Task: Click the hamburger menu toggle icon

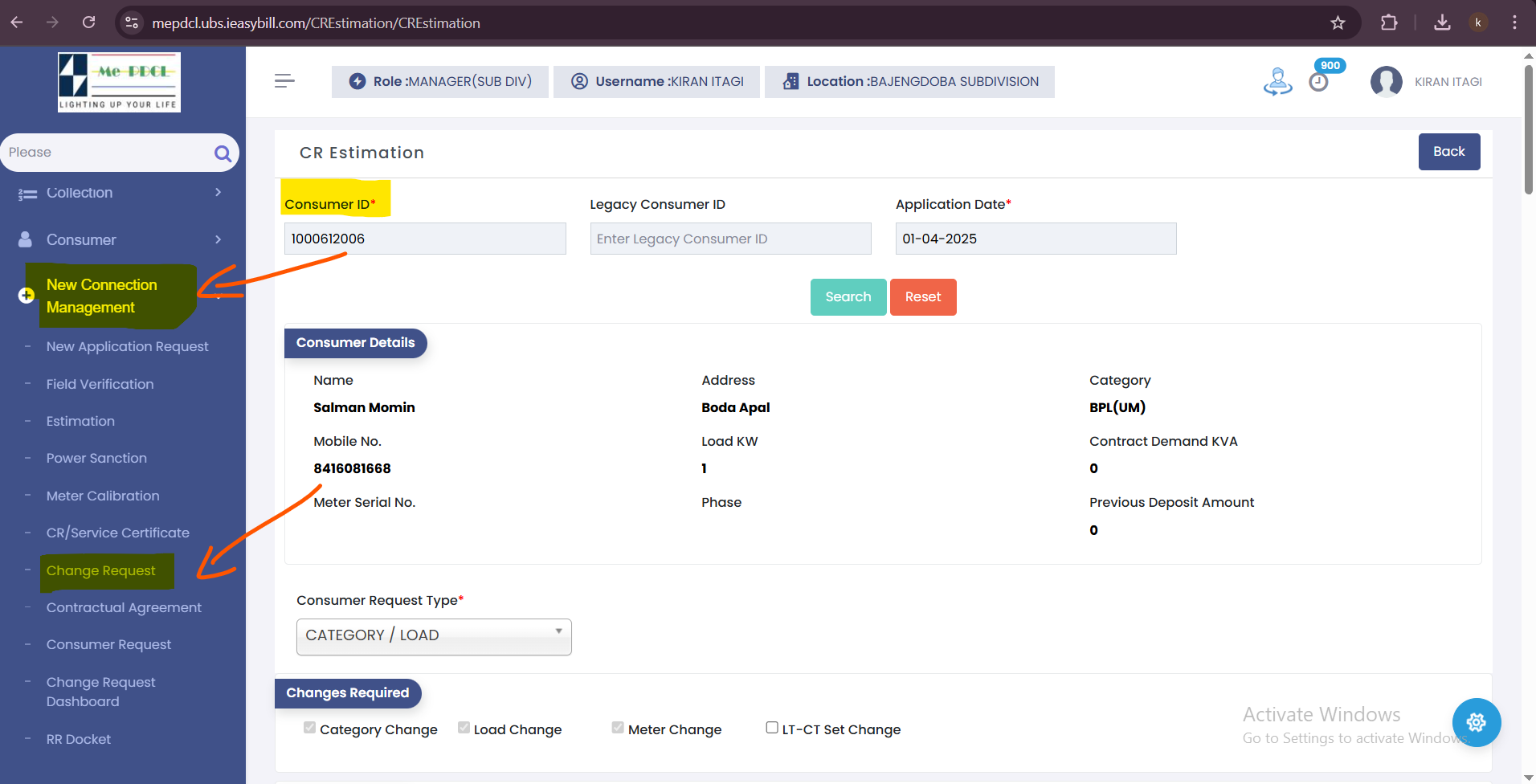Action: pyautogui.click(x=284, y=81)
